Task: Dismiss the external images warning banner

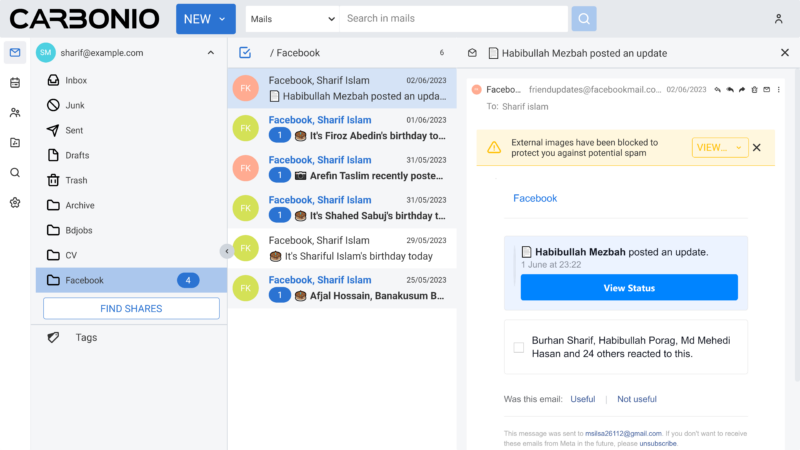Action: pyautogui.click(x=757, y=147)
